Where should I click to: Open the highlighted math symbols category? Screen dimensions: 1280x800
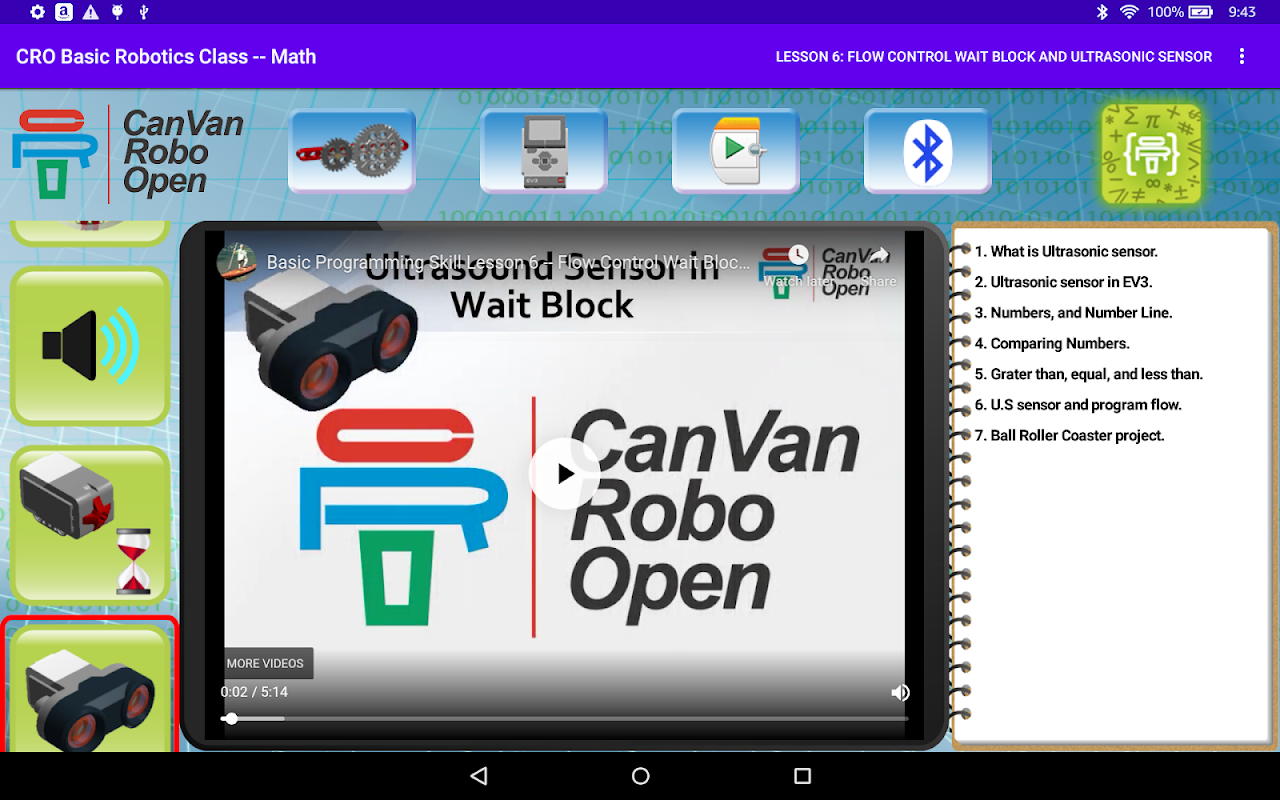pyautogui.click(x=1152, y=154)
